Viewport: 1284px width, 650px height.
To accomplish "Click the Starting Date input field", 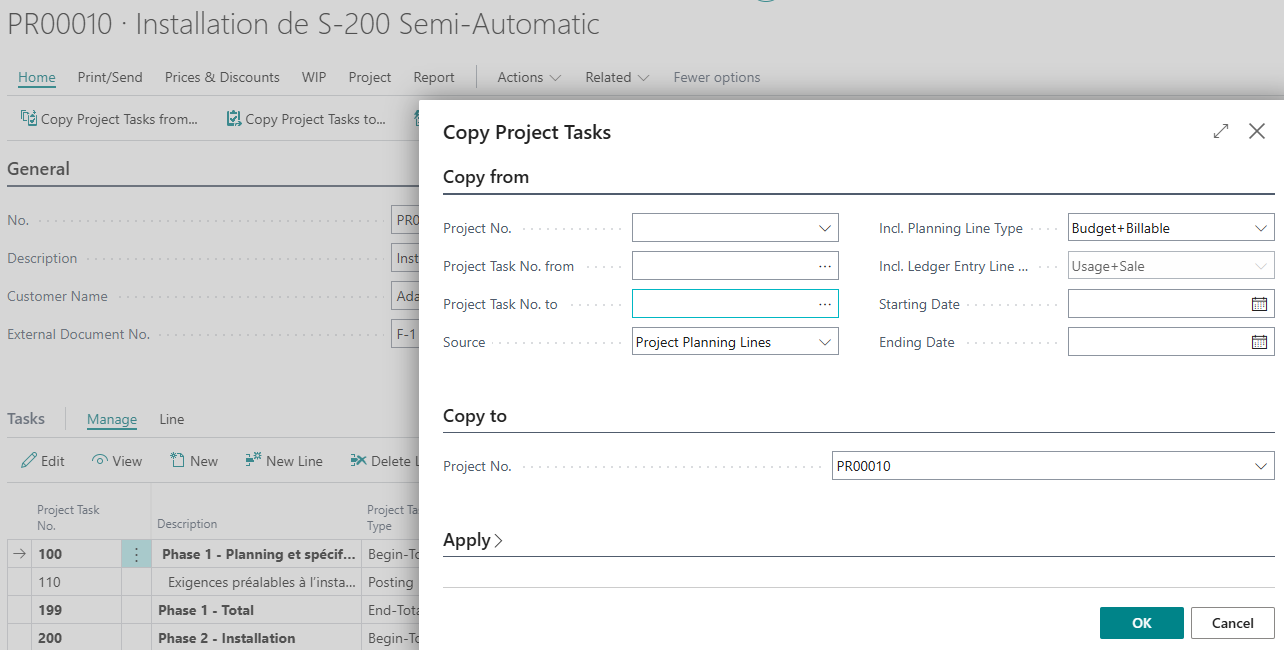I will click(x=1171, y=304).
